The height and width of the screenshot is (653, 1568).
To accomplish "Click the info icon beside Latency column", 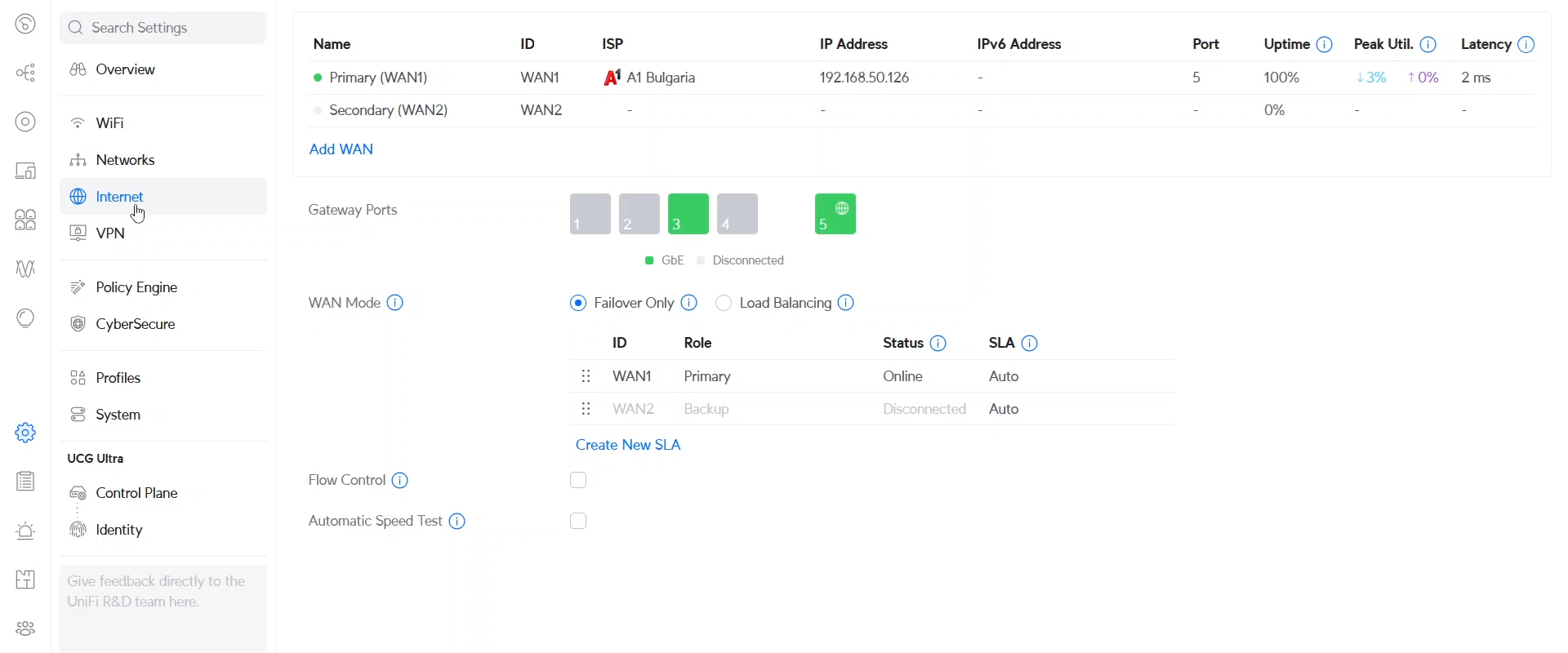I will (1526, 45).
